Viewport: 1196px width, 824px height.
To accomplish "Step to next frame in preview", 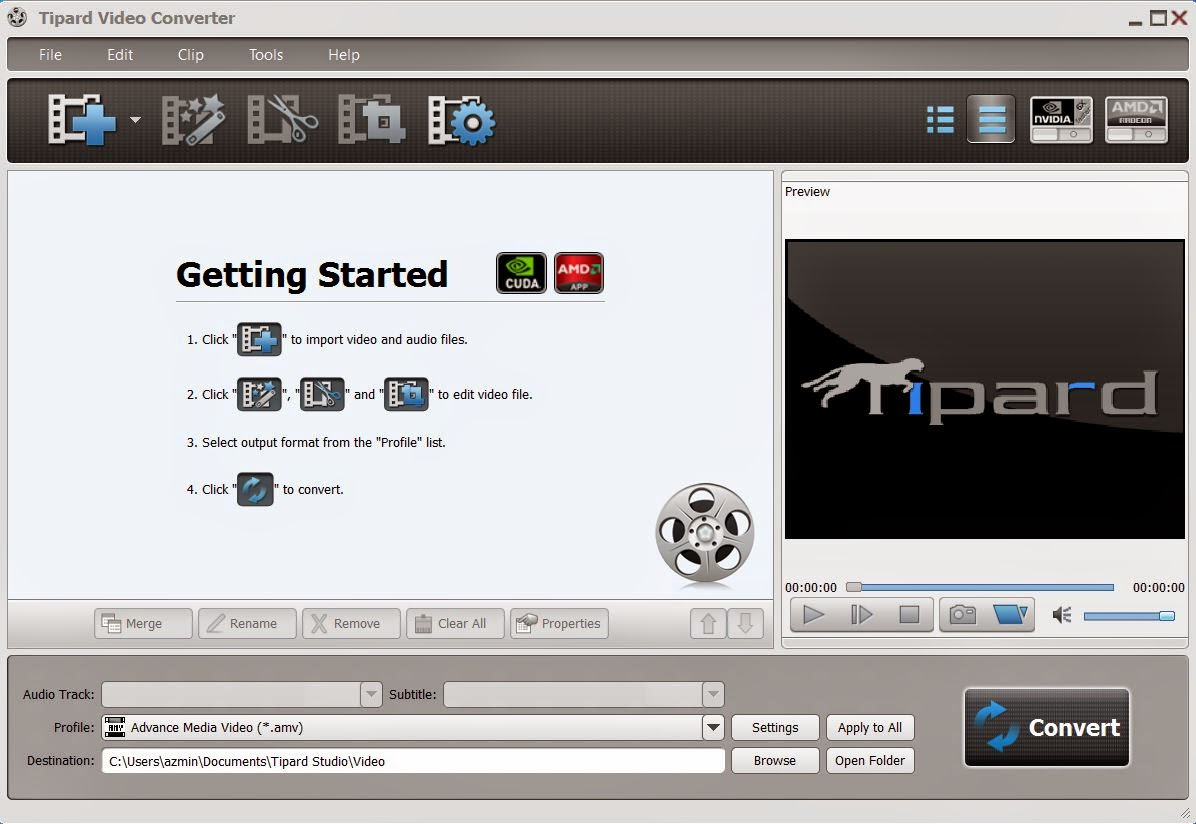I will coord(861,614).
